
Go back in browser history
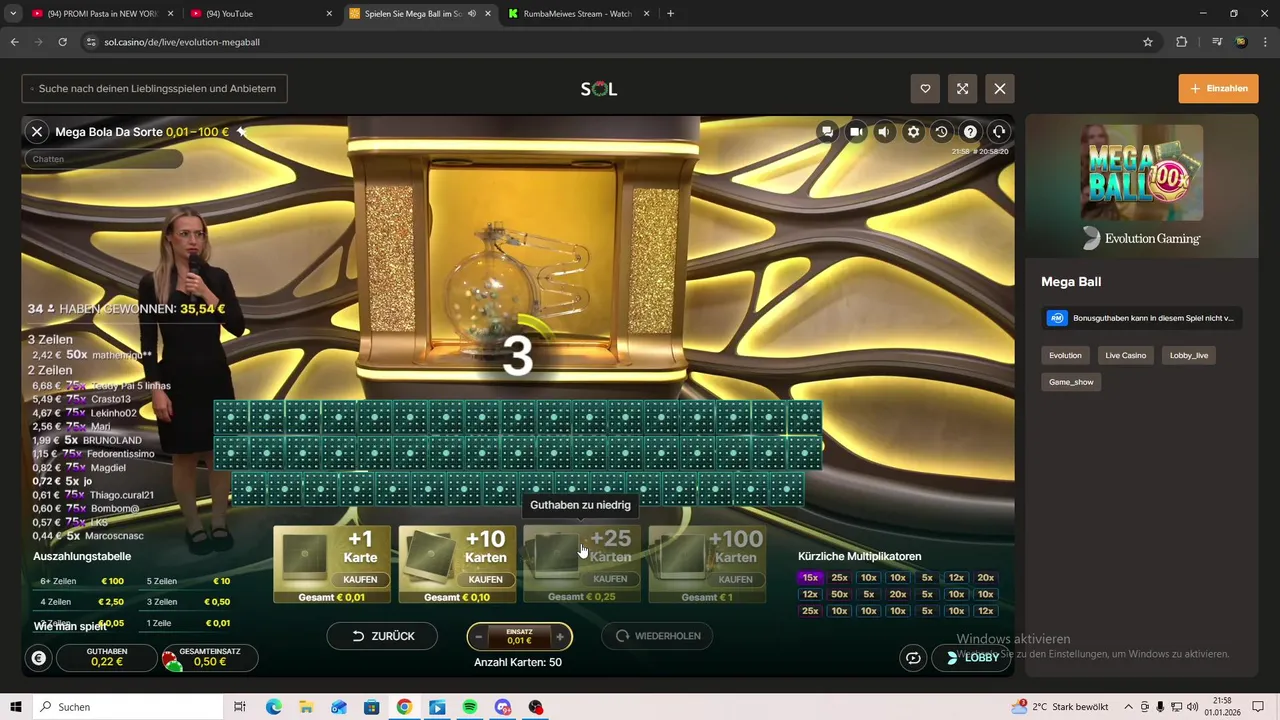coord(14,42)
